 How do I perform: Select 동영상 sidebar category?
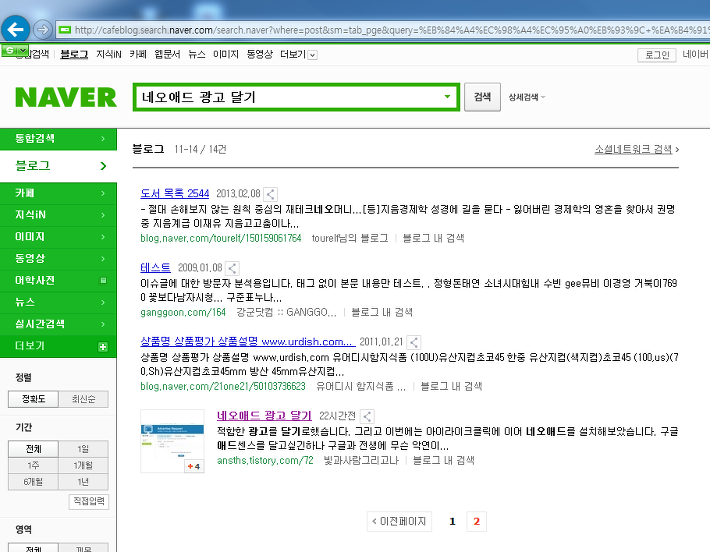(58, 258)
